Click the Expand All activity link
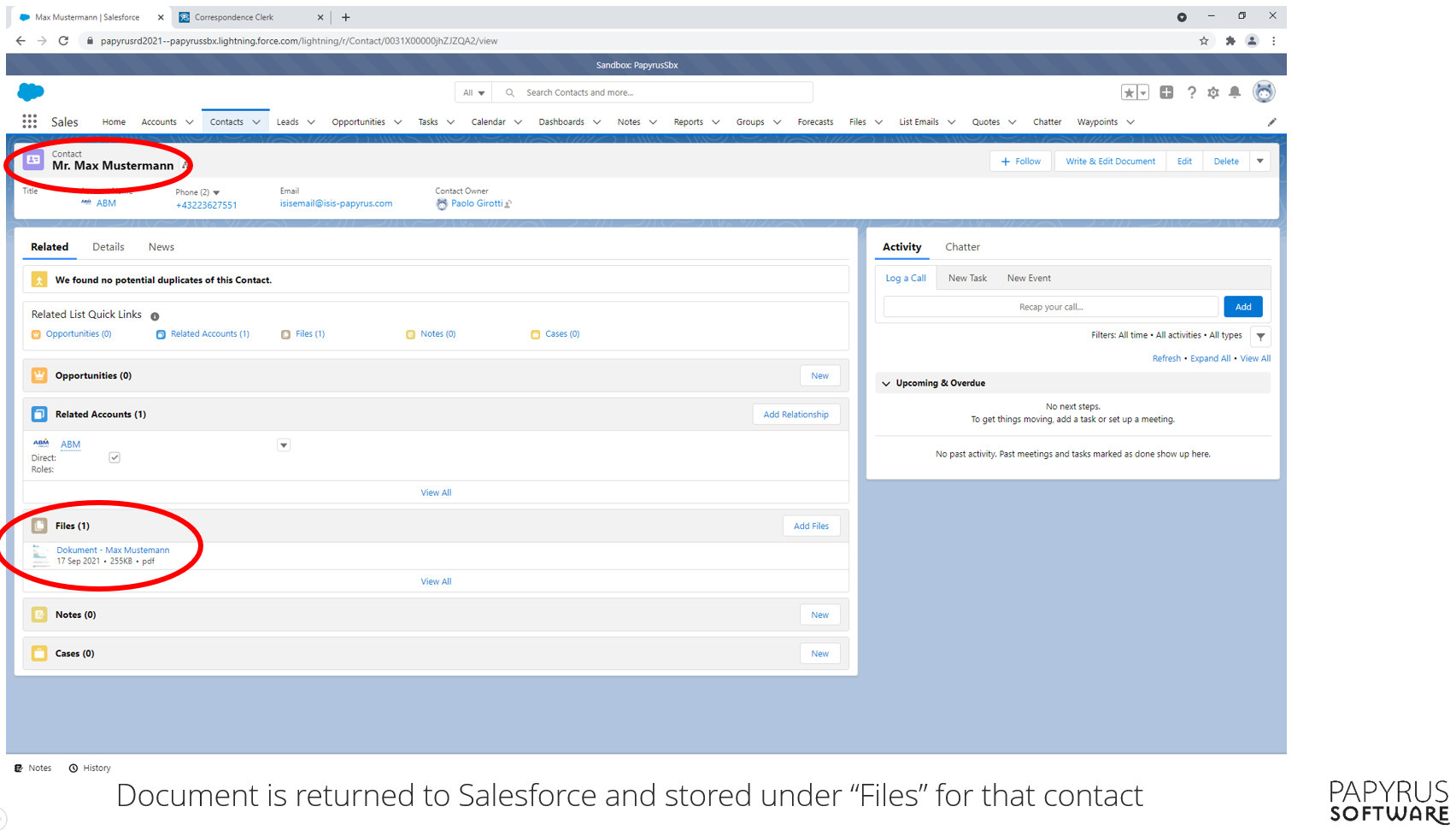Screen dimensions: 1456x830 1210,359
